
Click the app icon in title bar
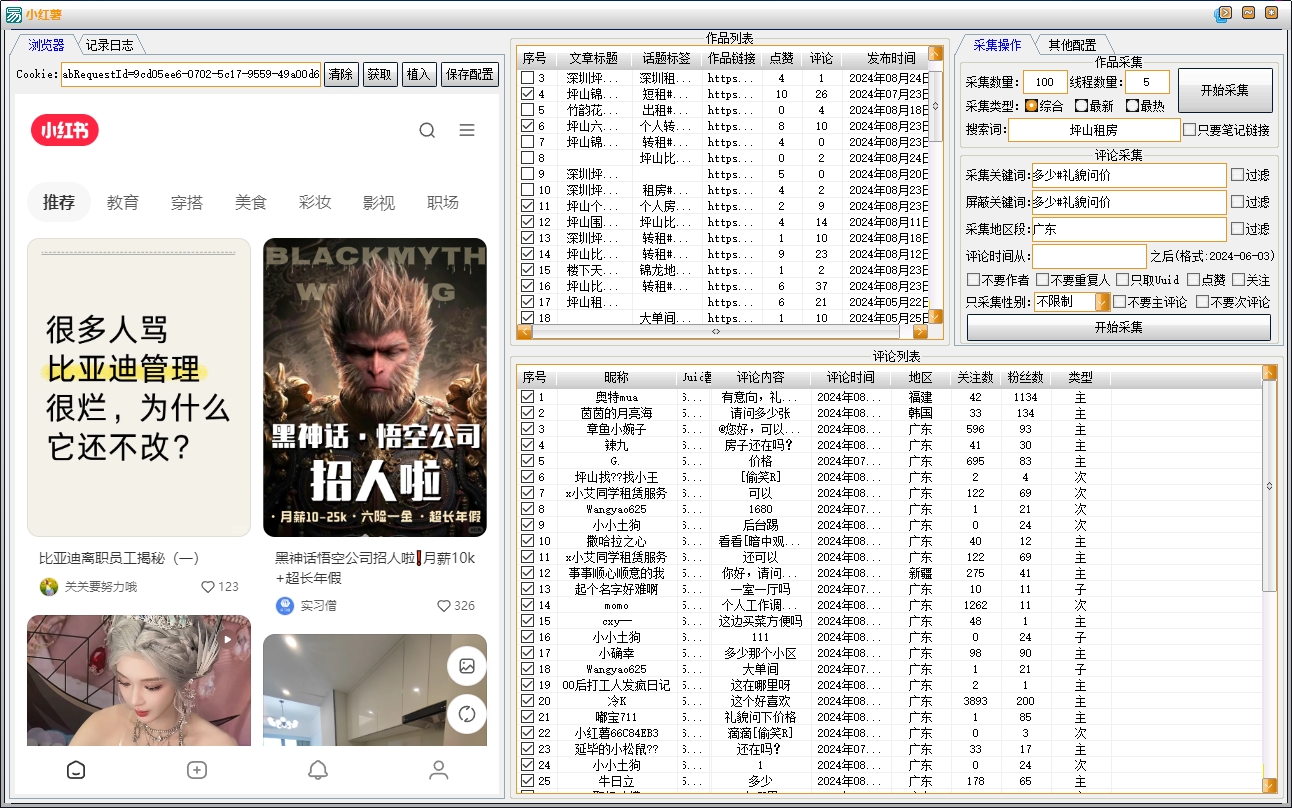[14, 14]
